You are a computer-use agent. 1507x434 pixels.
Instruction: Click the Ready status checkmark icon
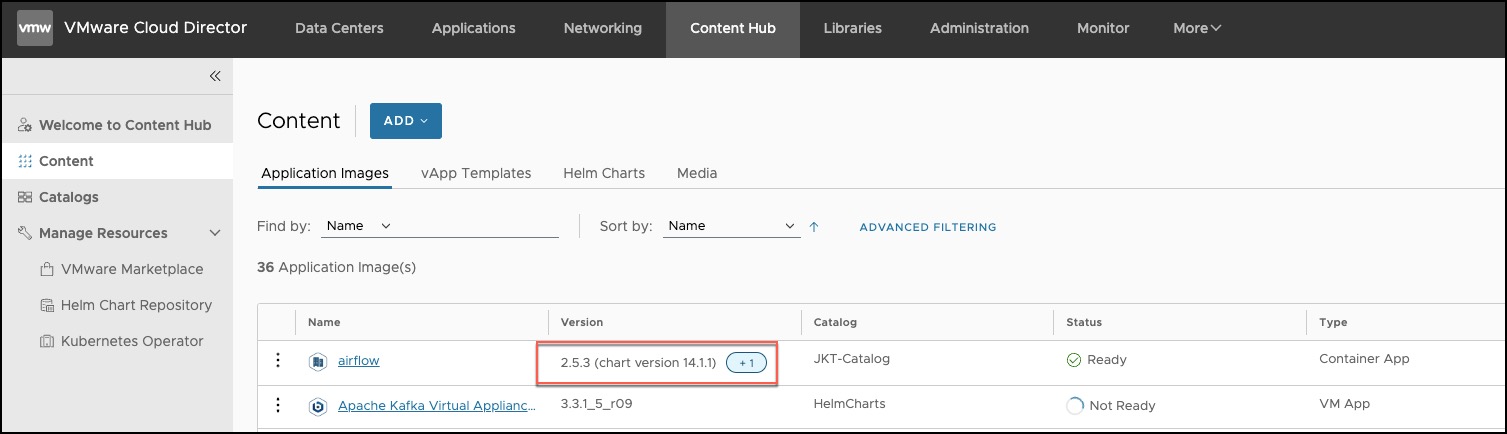pos(1074,360)
